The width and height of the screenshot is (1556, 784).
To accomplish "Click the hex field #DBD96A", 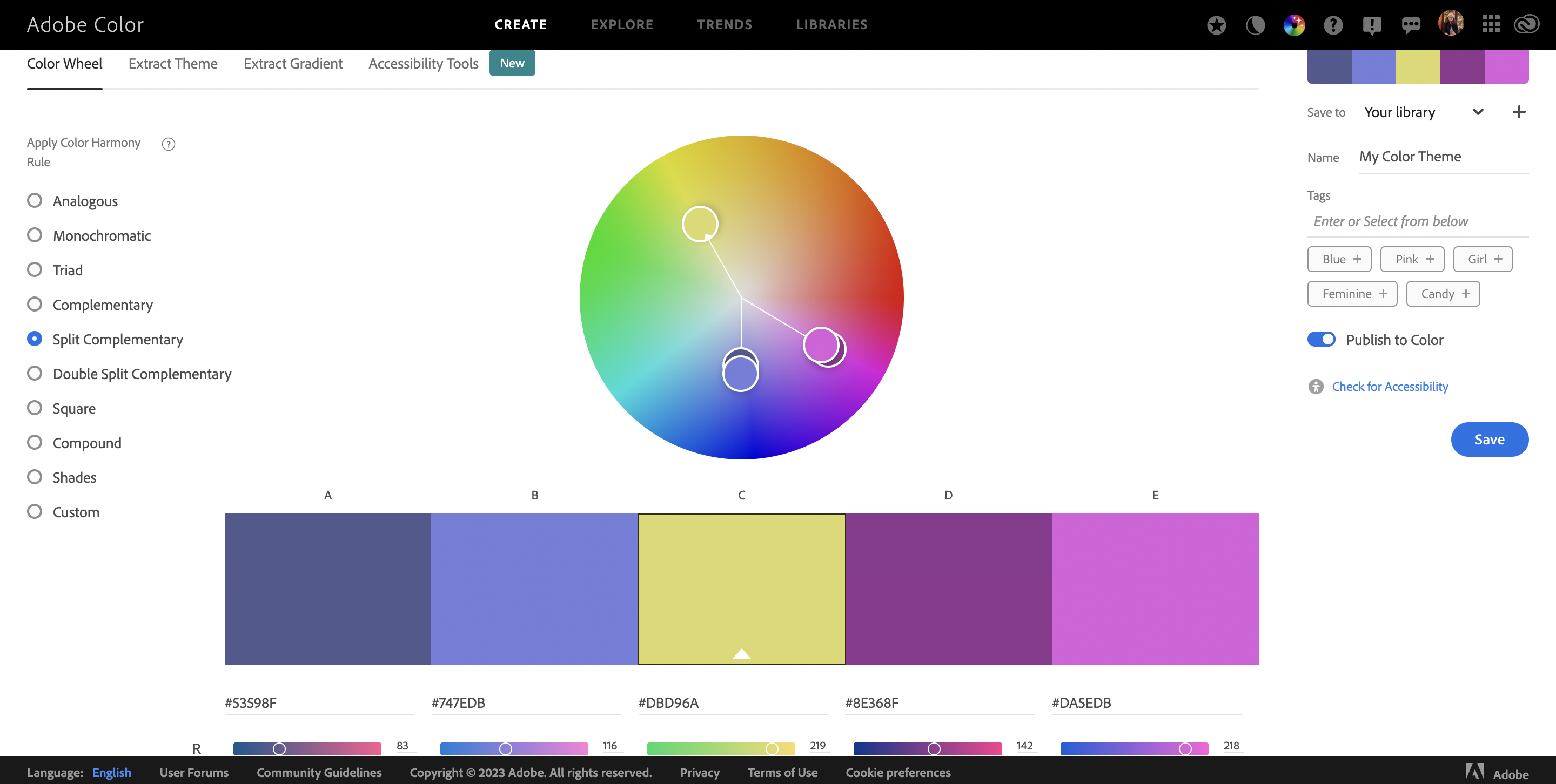I will 733,703.
